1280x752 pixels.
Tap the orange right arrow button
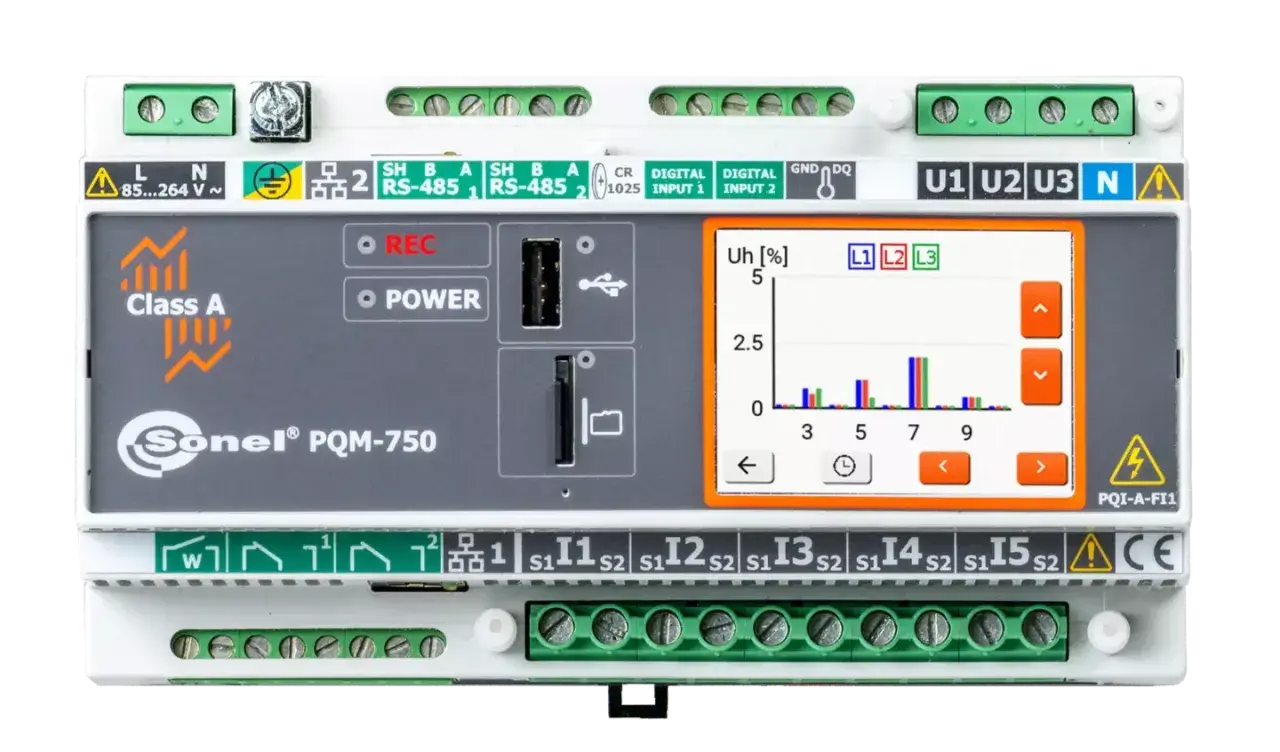pos(1042,467)
